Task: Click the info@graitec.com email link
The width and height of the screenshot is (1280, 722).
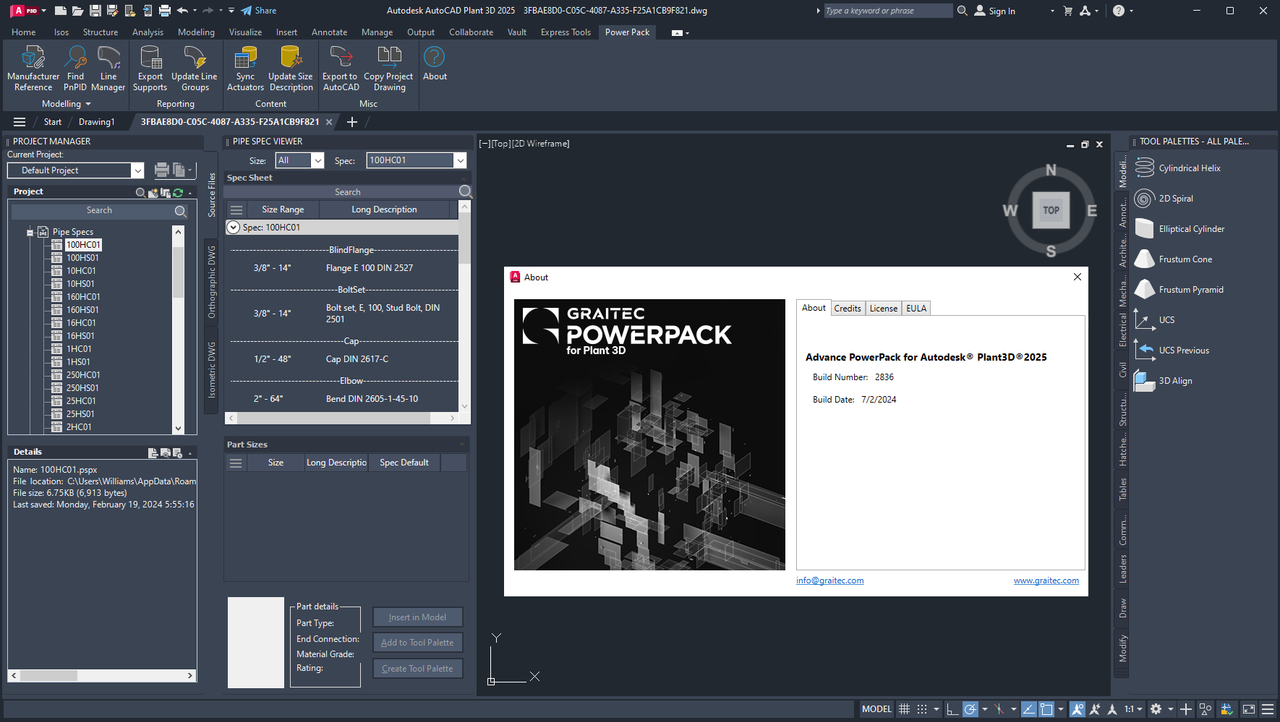Action: click(830, 580)
